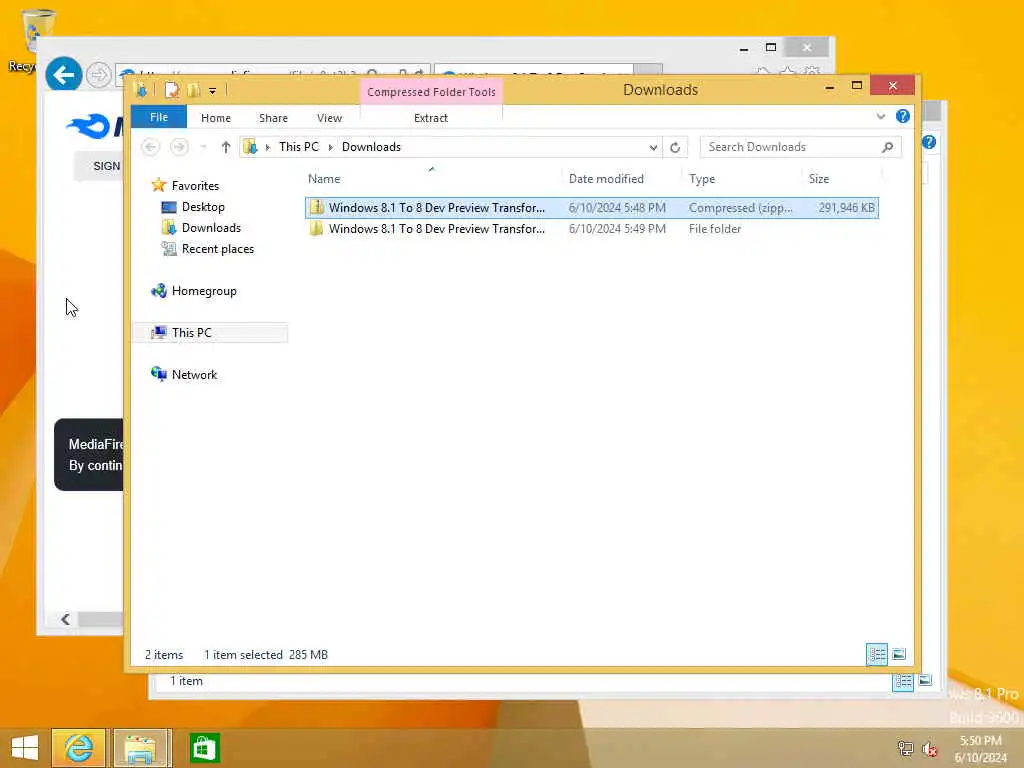1024x768 pixels.
Task: Select This PC in the navigation pane
Action: [191, 333]
